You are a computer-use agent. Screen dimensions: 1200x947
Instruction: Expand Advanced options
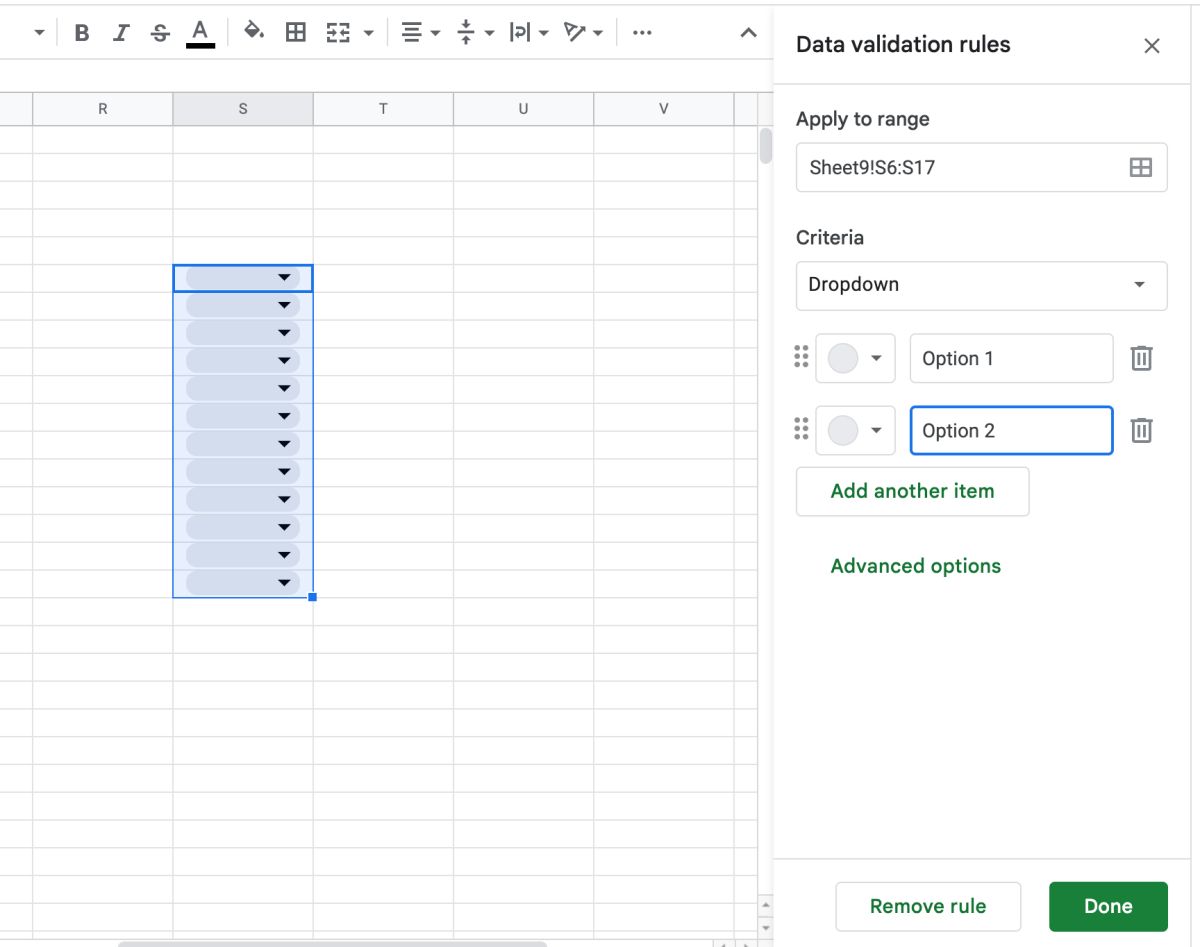tap(915, 566)
